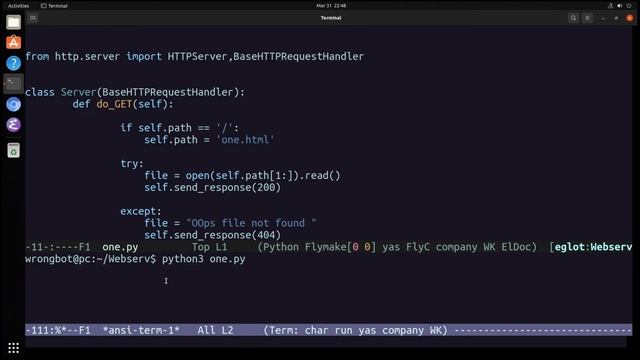This screenshot has width=640, height=360.
Task: Open the clock showing Mar 31 22:48
Action: pyautogui.click(x=331, y=6)
